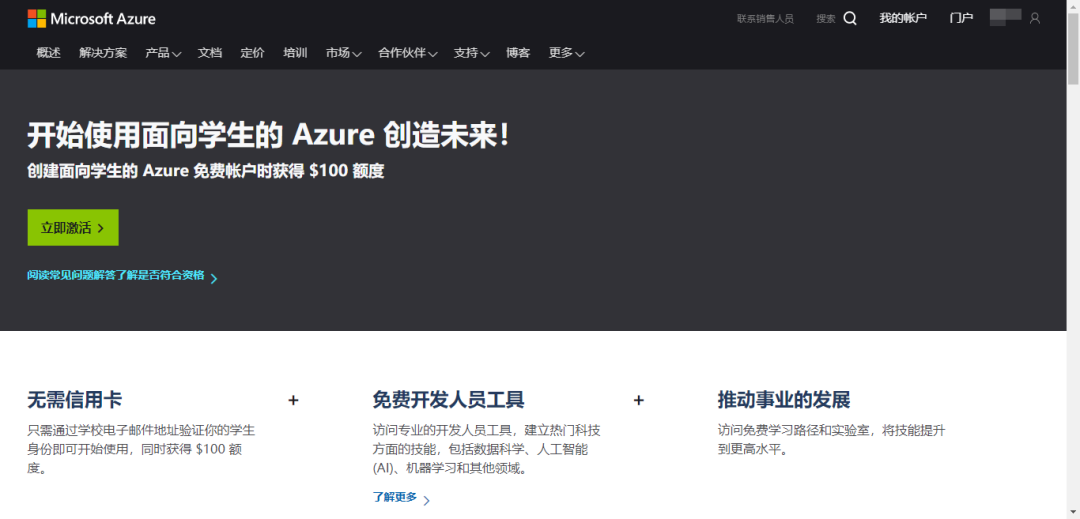Open the 解决方案 nav item

(x=103, y=53)
